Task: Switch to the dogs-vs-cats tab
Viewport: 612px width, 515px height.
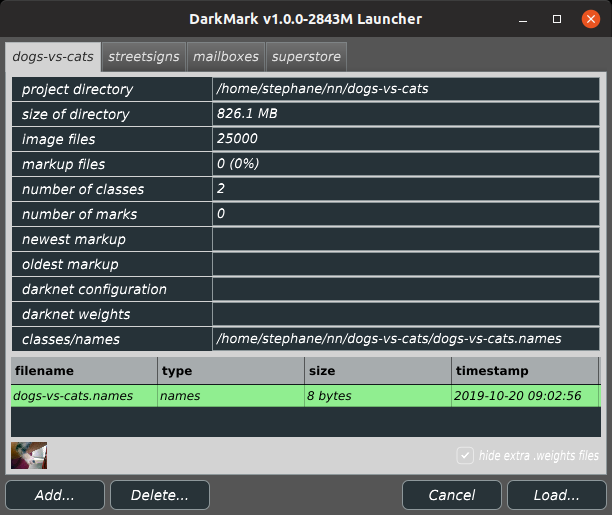Action: pos(53,57)
